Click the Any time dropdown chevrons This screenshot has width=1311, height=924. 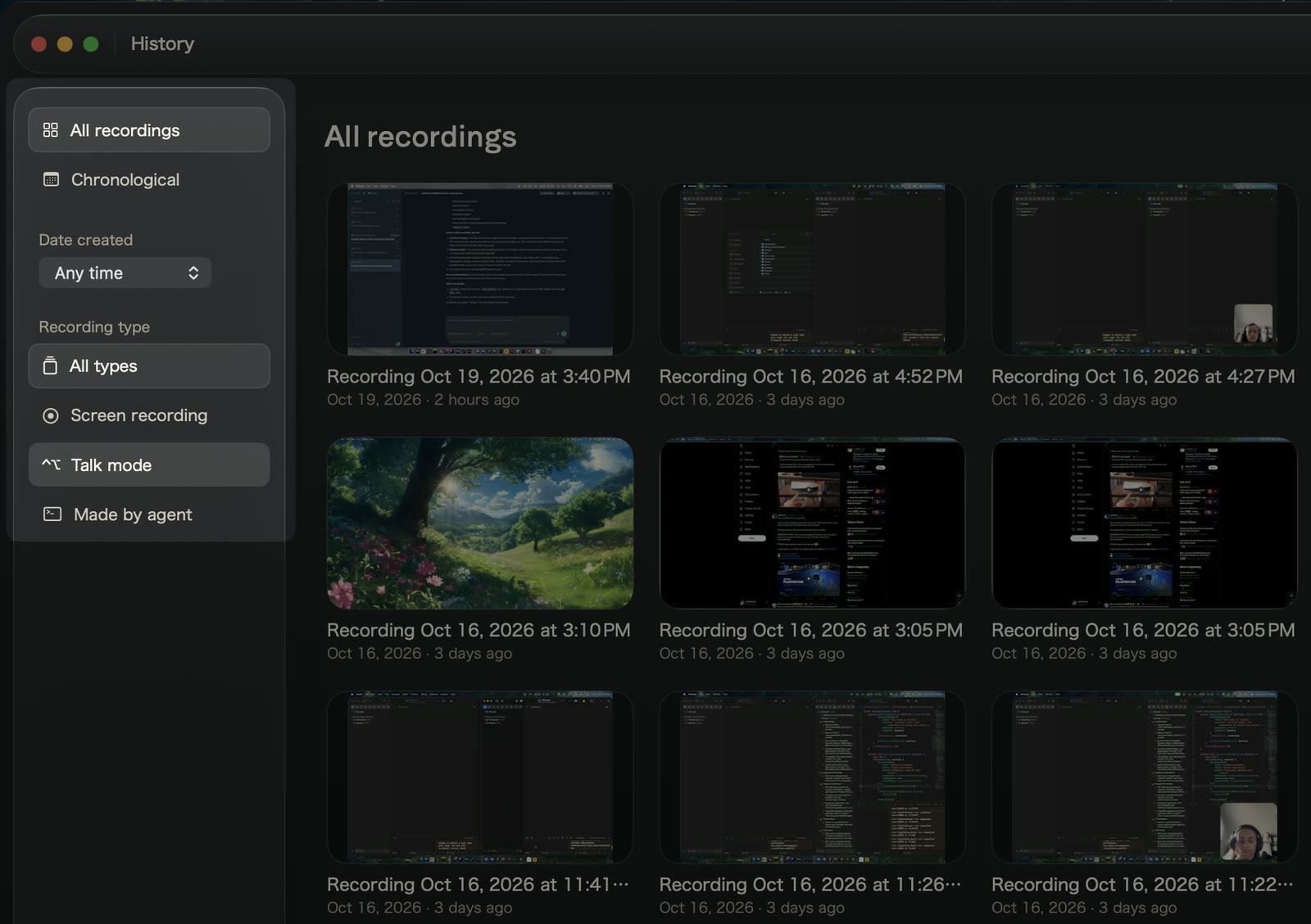click(x=193, y=273)
